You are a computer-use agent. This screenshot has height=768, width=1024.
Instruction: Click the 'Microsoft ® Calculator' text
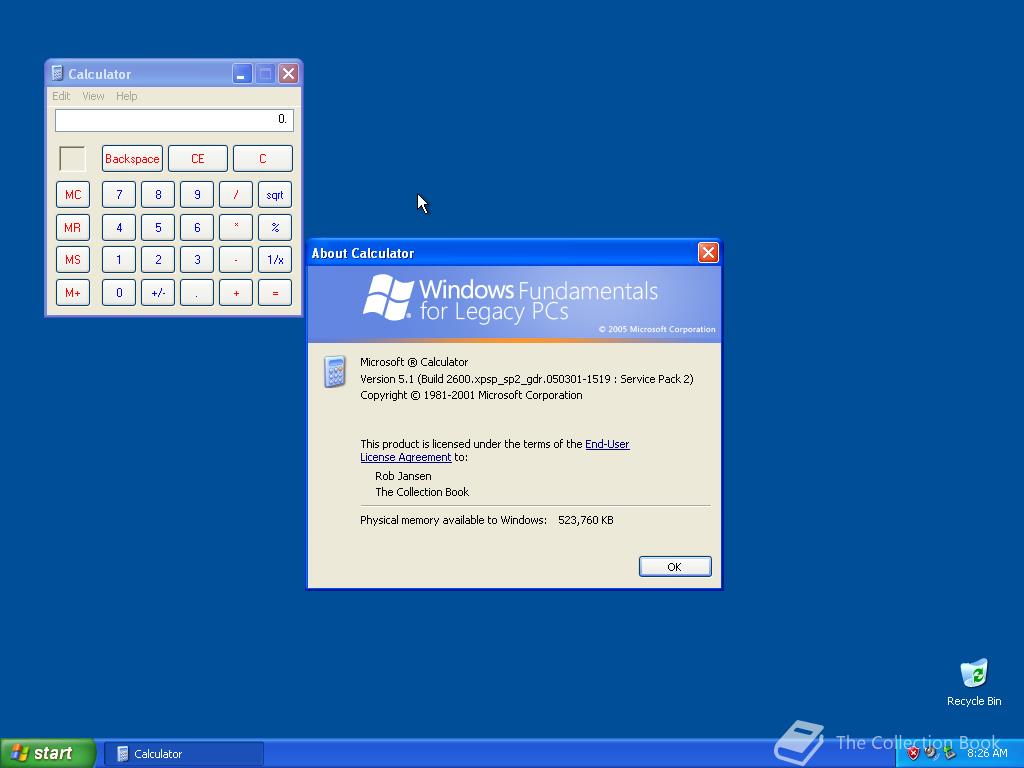click(414, 362)
